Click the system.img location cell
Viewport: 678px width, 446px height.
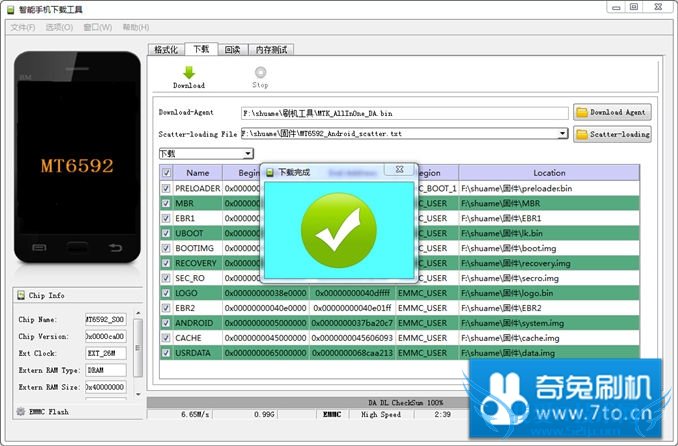549,323
